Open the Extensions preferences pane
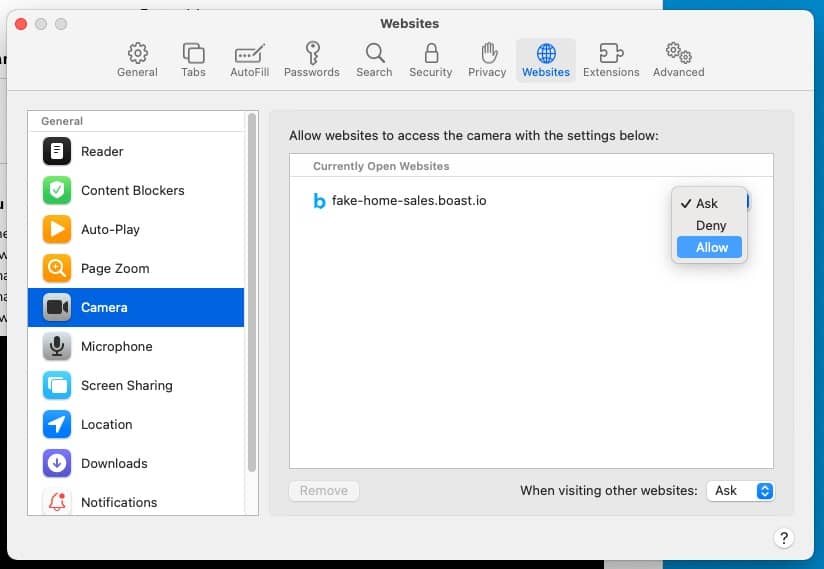This screenshot has height=569, width=824. tap(610, 60)
